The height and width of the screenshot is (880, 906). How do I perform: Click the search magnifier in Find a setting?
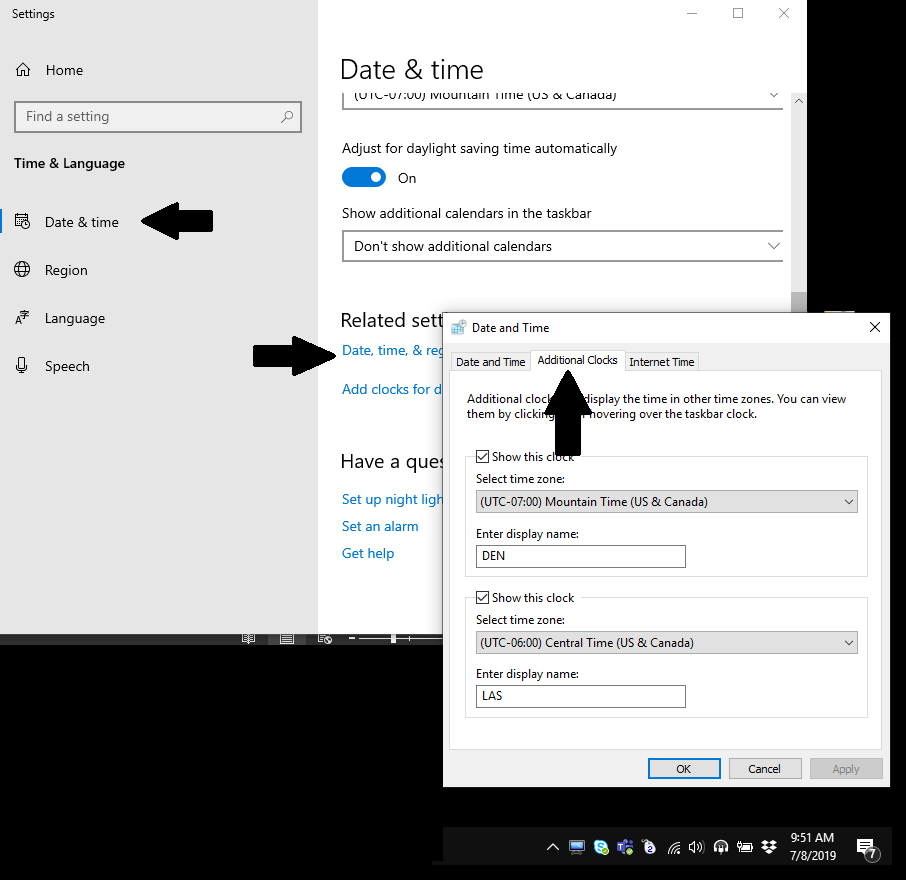[287, 117]
